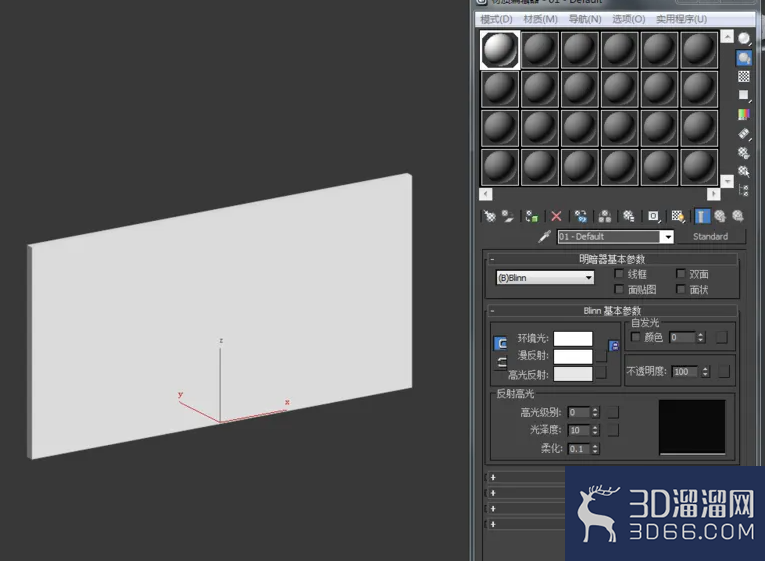Click the Standard material type button
The height and width of the screenshot is (561, 765).
710,237
